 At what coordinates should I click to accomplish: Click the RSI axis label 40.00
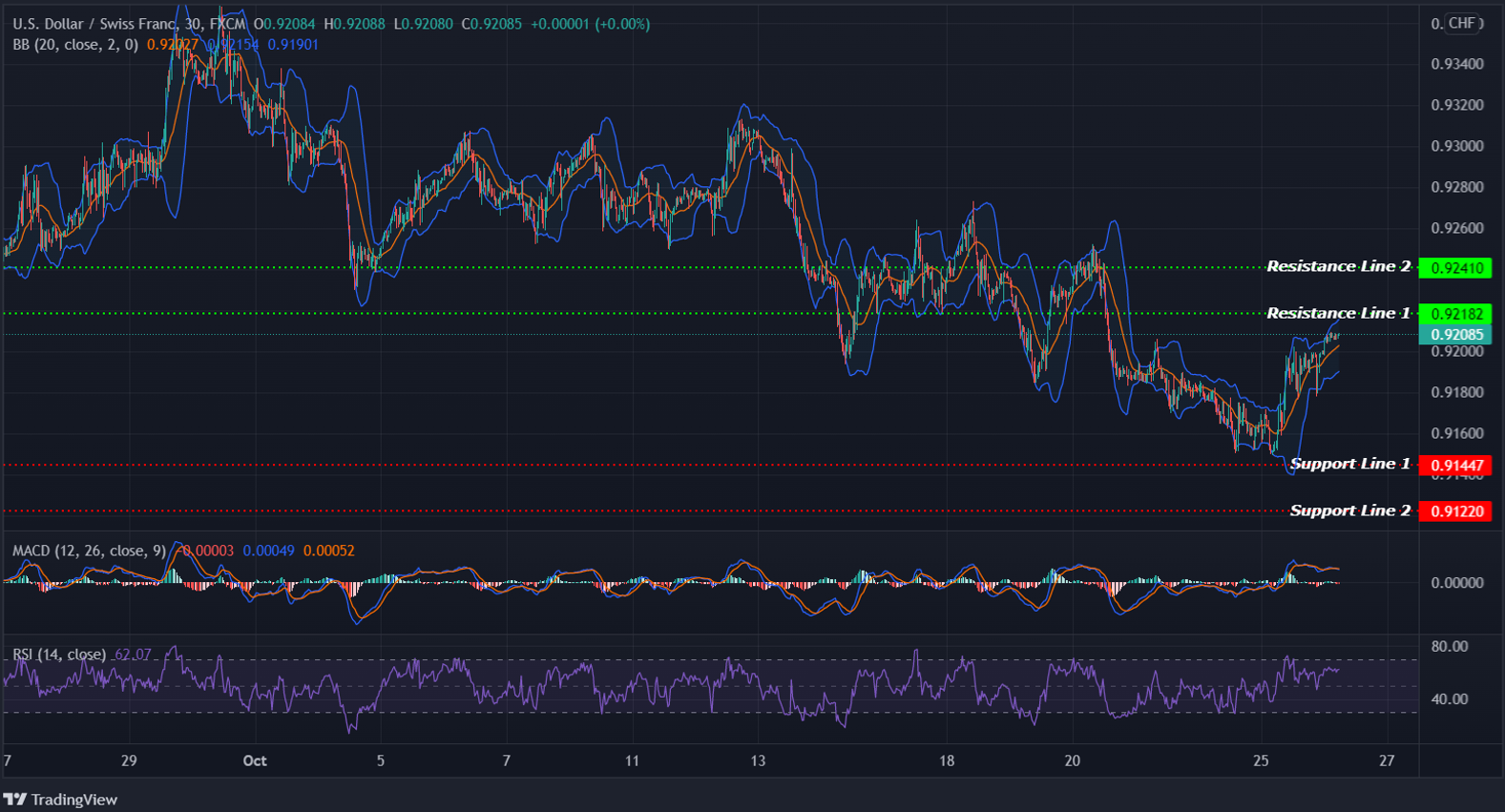tap(1450, 699)
